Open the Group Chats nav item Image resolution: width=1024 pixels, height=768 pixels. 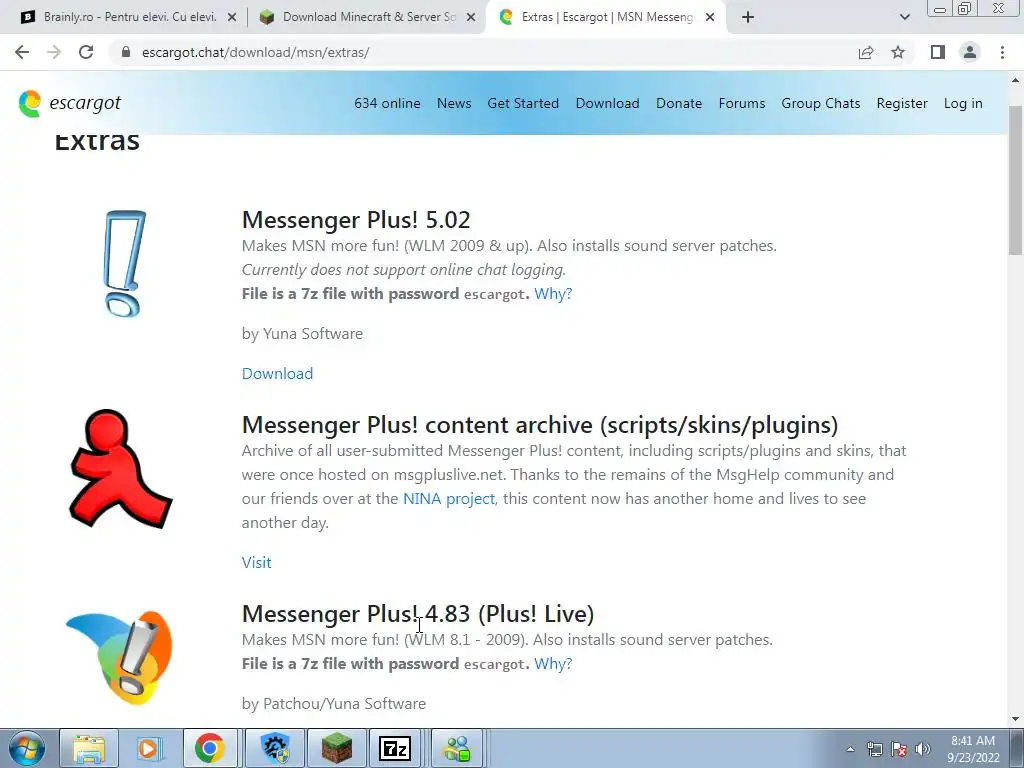point(821,103)
